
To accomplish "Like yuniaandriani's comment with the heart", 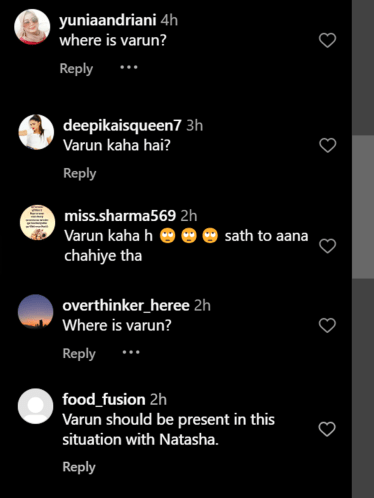I will [x=327, y=40].
